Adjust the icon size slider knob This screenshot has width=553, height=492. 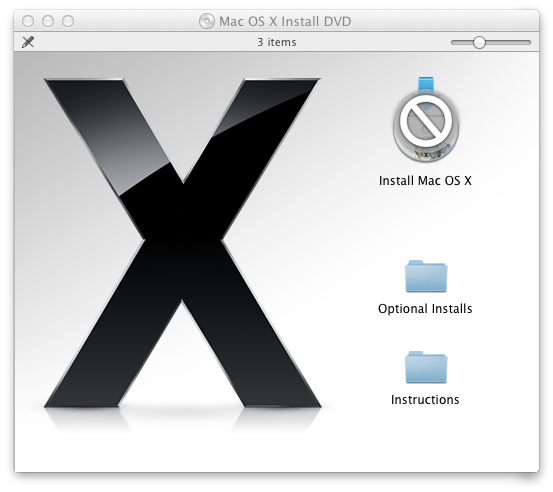tap(479, 42)
